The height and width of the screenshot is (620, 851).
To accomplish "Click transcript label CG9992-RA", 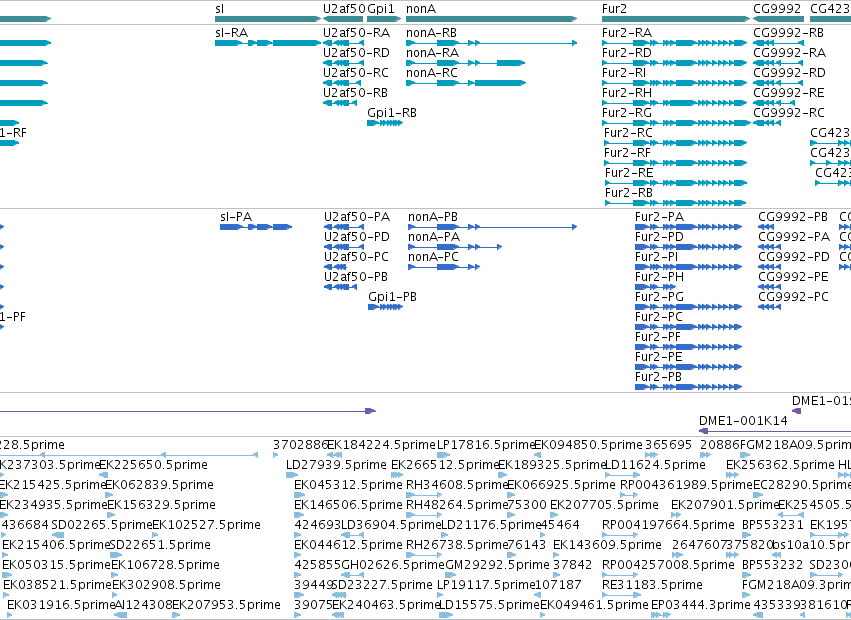I will [790, 53].
